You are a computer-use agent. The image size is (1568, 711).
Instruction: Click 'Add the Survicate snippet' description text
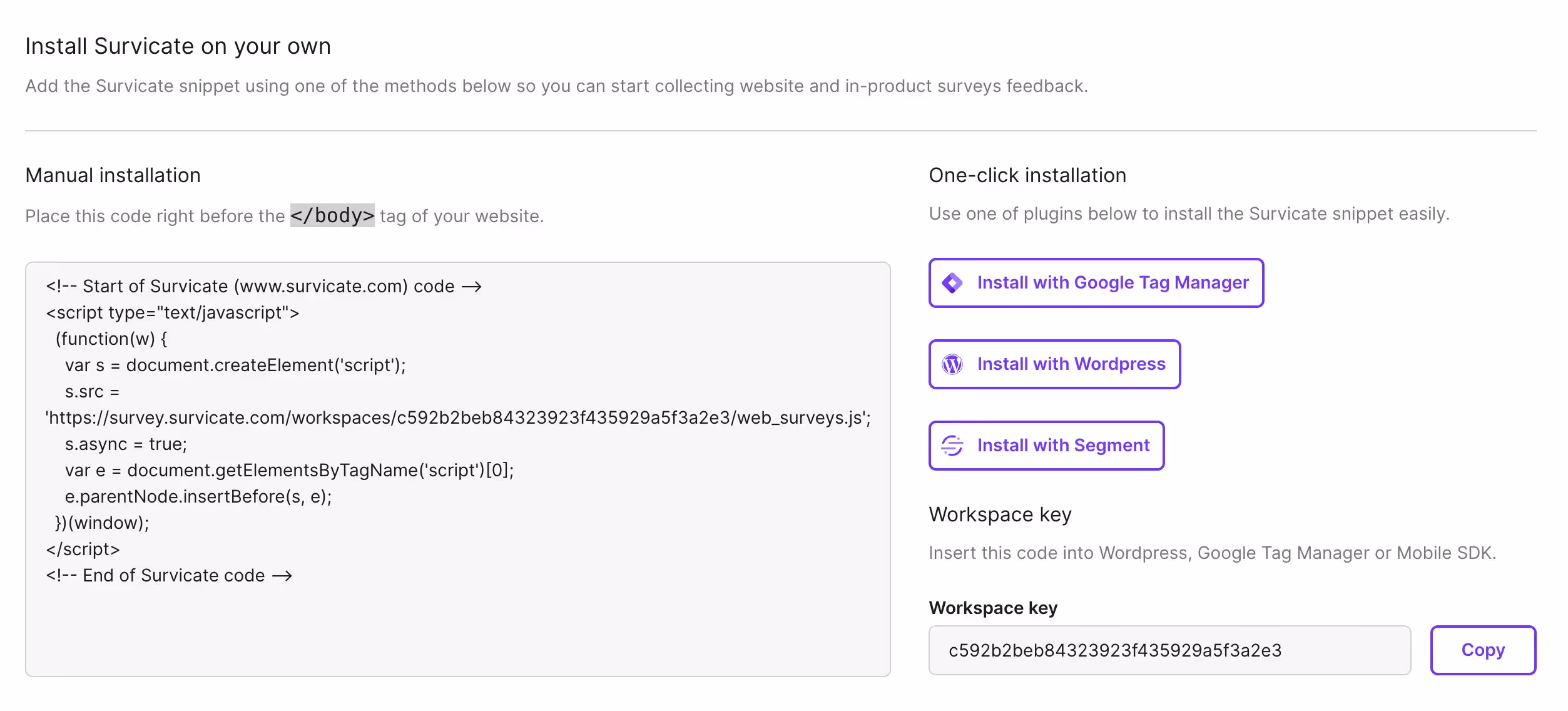tap(556, 86)
